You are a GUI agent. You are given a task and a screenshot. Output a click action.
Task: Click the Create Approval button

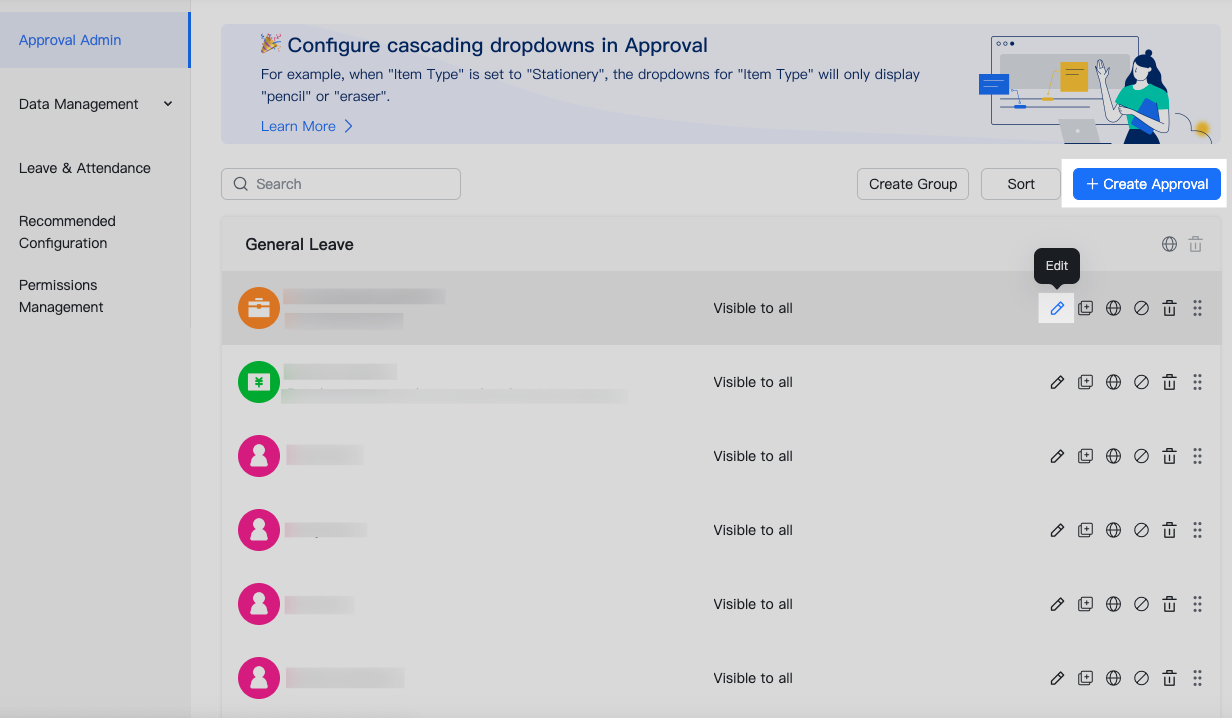[x=1146, y=184]
